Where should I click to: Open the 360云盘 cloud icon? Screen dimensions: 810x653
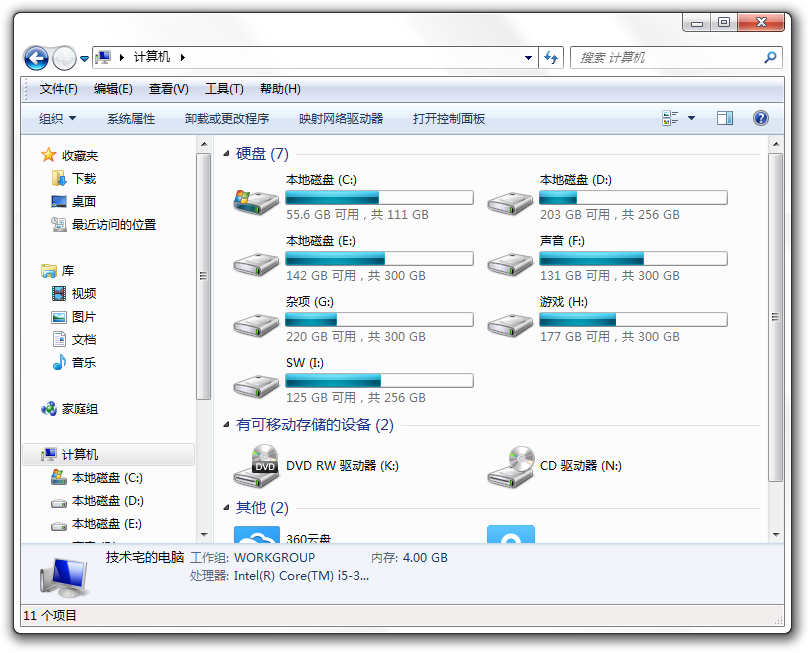(257, 535)
